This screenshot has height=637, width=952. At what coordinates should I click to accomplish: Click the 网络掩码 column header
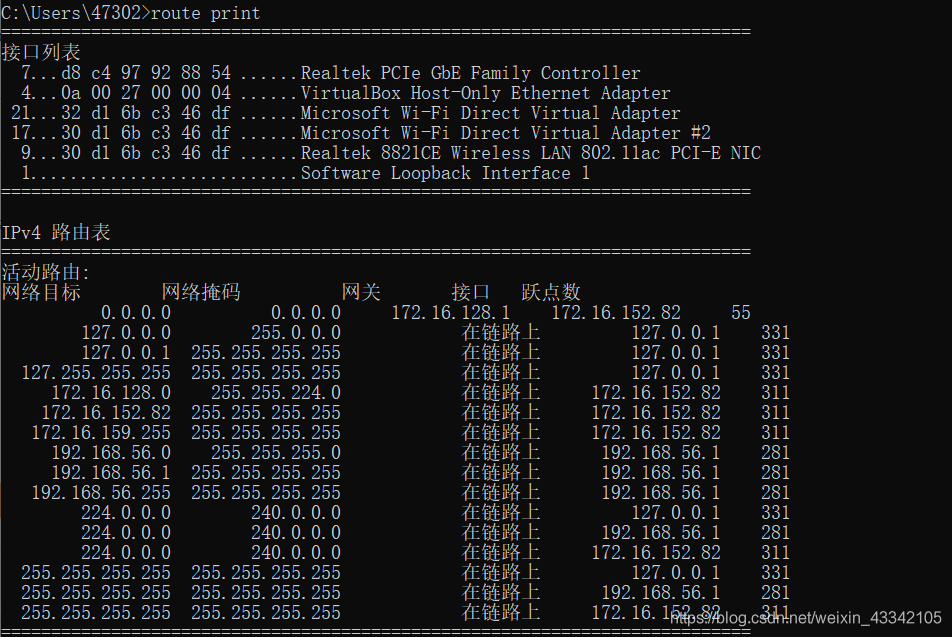[201, 292]
